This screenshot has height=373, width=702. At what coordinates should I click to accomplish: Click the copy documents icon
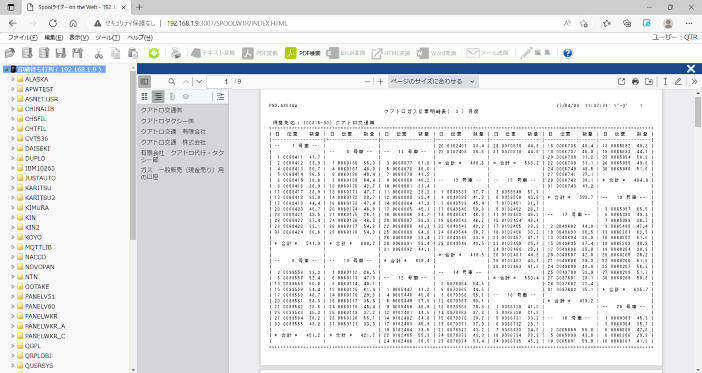coord(116,53)
